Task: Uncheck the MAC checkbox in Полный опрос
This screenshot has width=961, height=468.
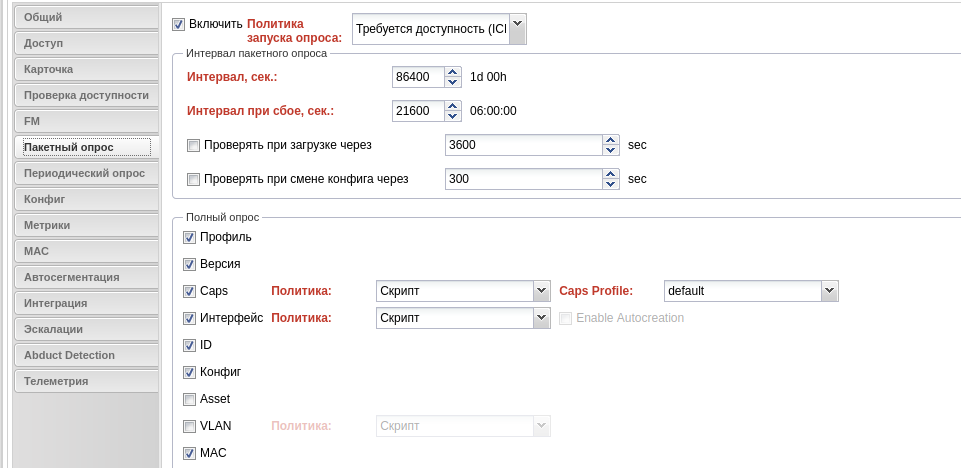Action: pyautogui.click(x=189, y=453)
